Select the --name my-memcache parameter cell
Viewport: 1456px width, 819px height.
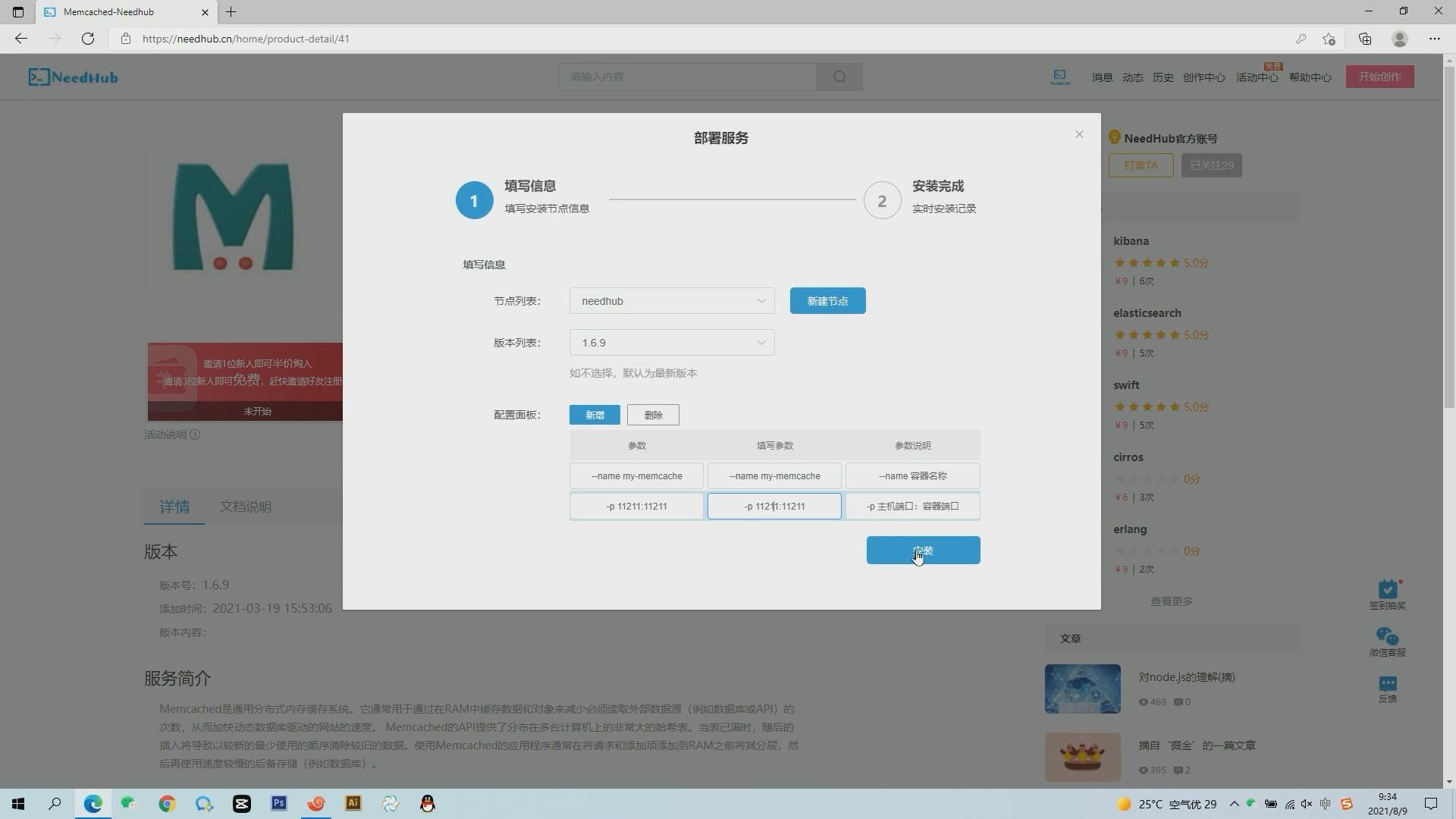636,476
